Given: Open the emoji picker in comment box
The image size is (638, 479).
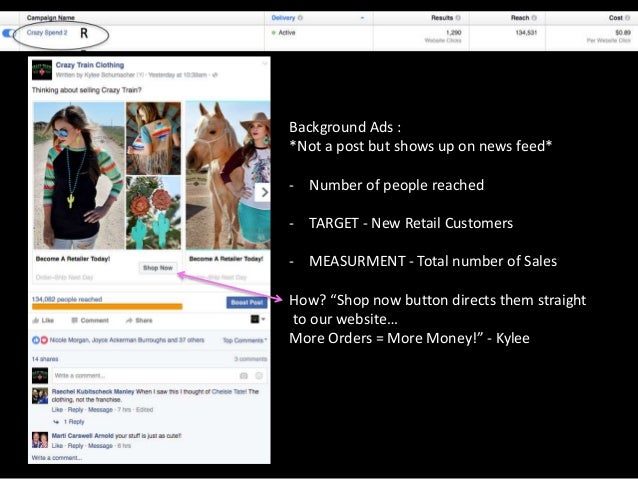Looking at the screenshot, I should click(x=259, y=376).
